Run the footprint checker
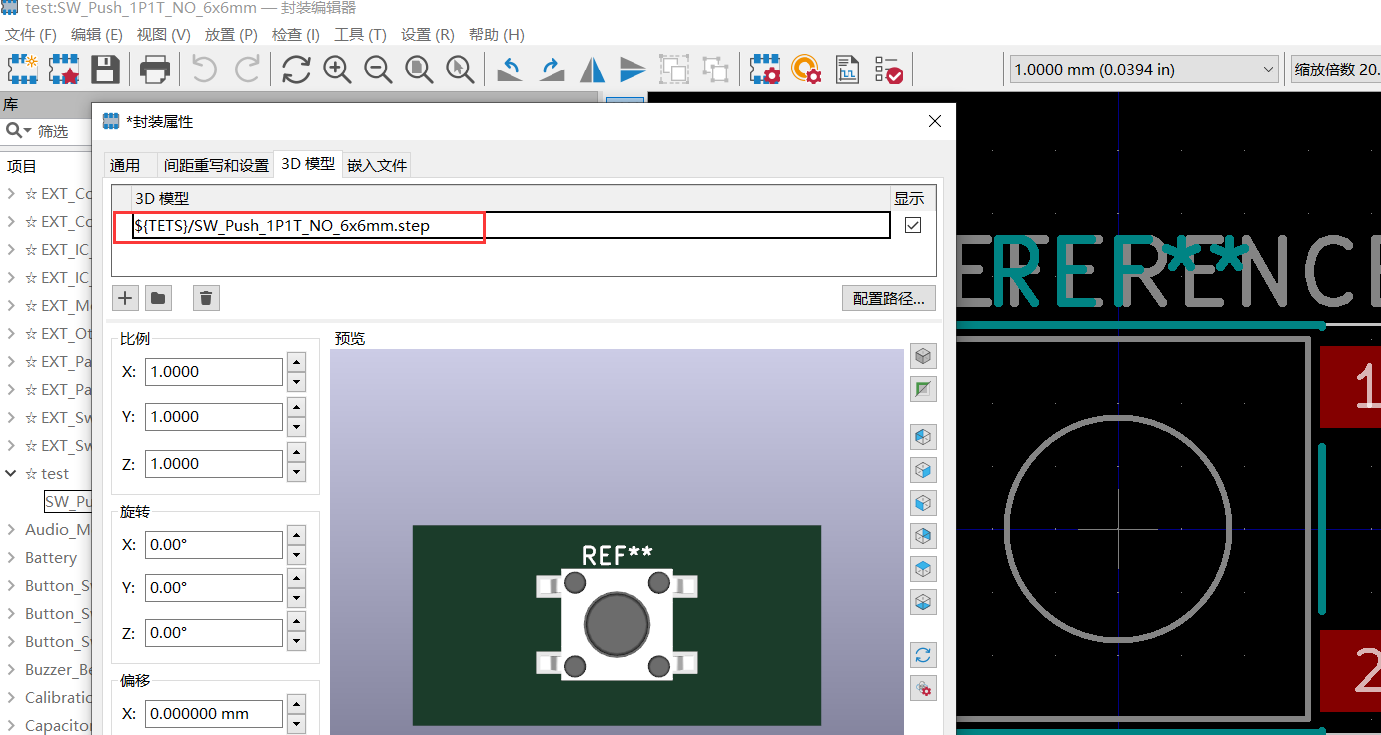The image size is (1381, 735). tap(888, 69)
